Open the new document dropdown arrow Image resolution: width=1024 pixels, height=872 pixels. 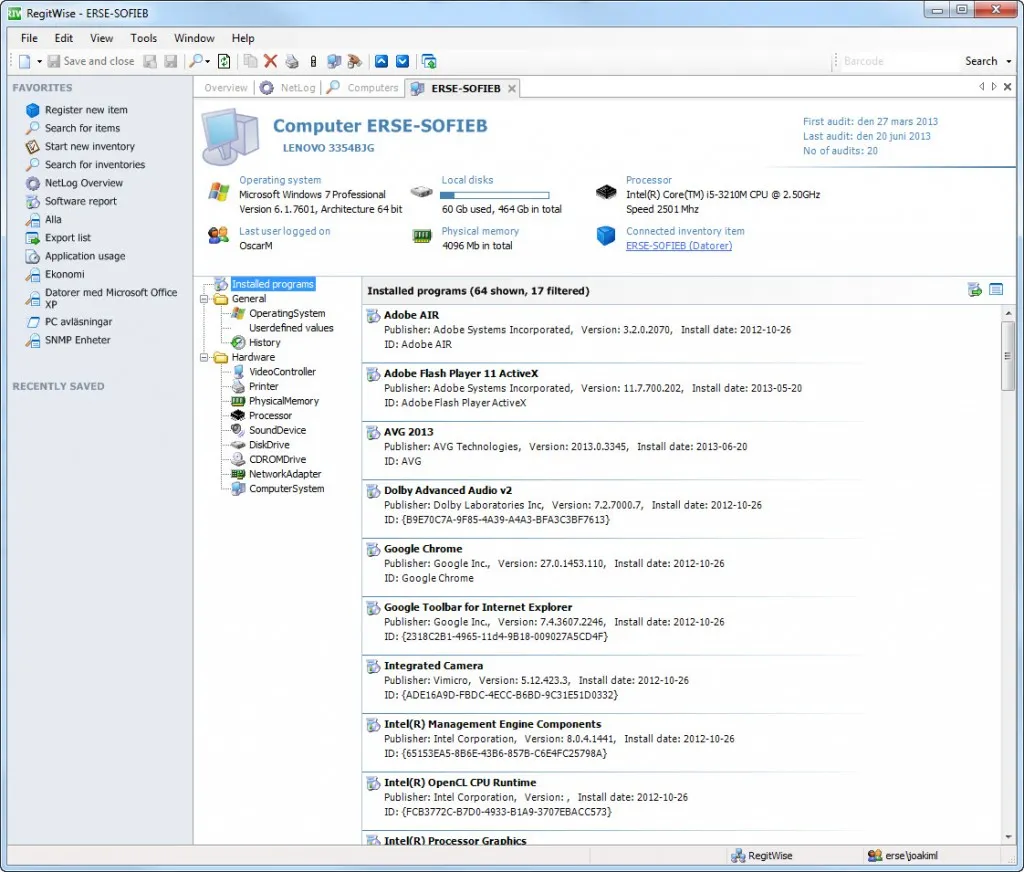[x=39, y=61]
